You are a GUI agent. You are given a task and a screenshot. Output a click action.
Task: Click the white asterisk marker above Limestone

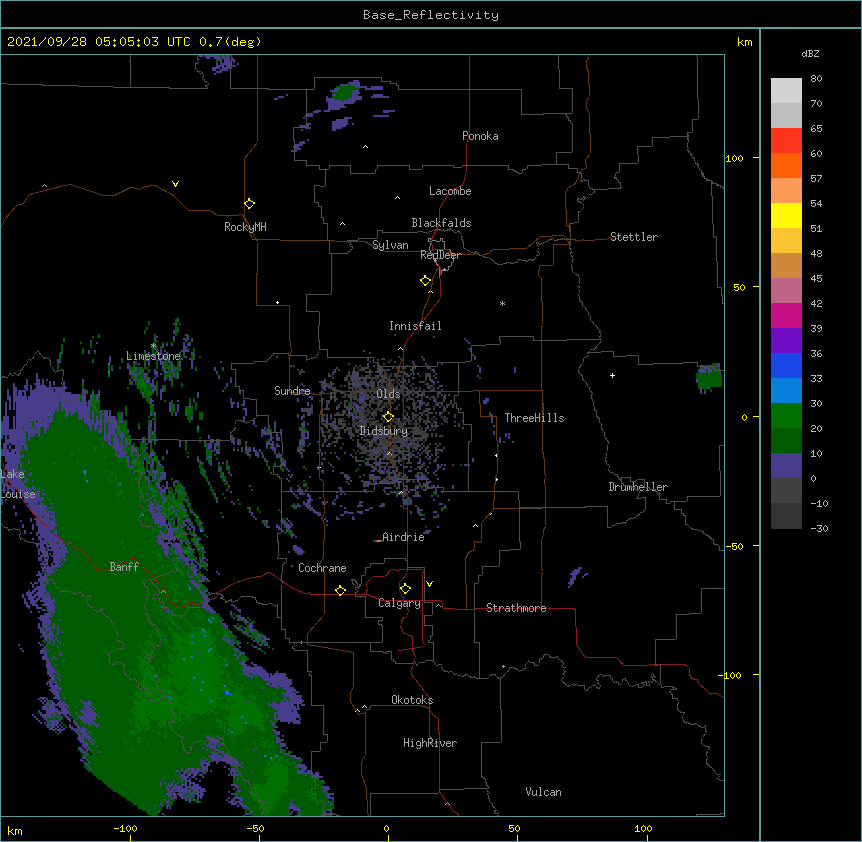tap(153, 346)
